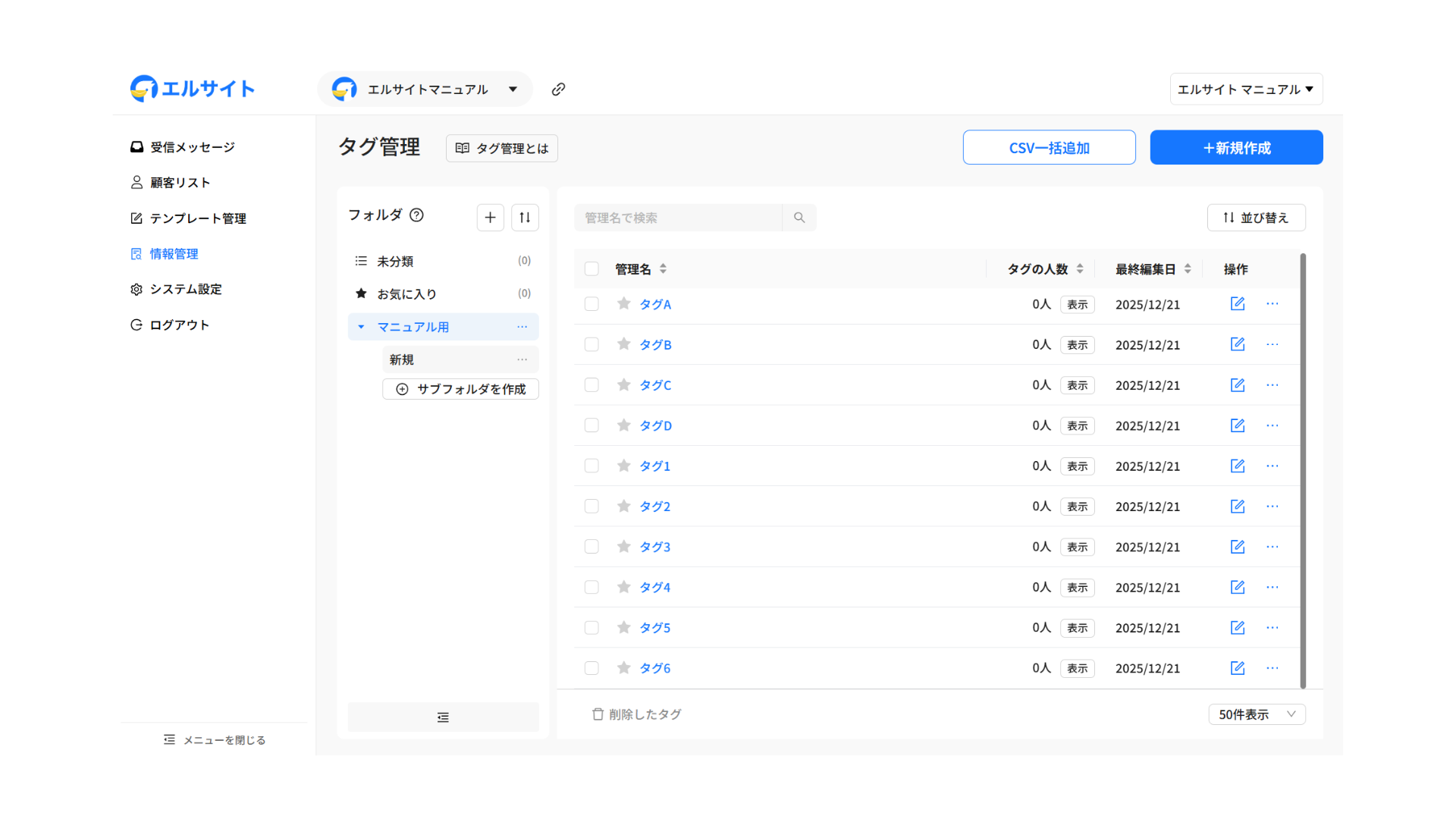Click the CSV一括追加 button
This screenshot has width=1456, height=819.
click(1049, 148)
